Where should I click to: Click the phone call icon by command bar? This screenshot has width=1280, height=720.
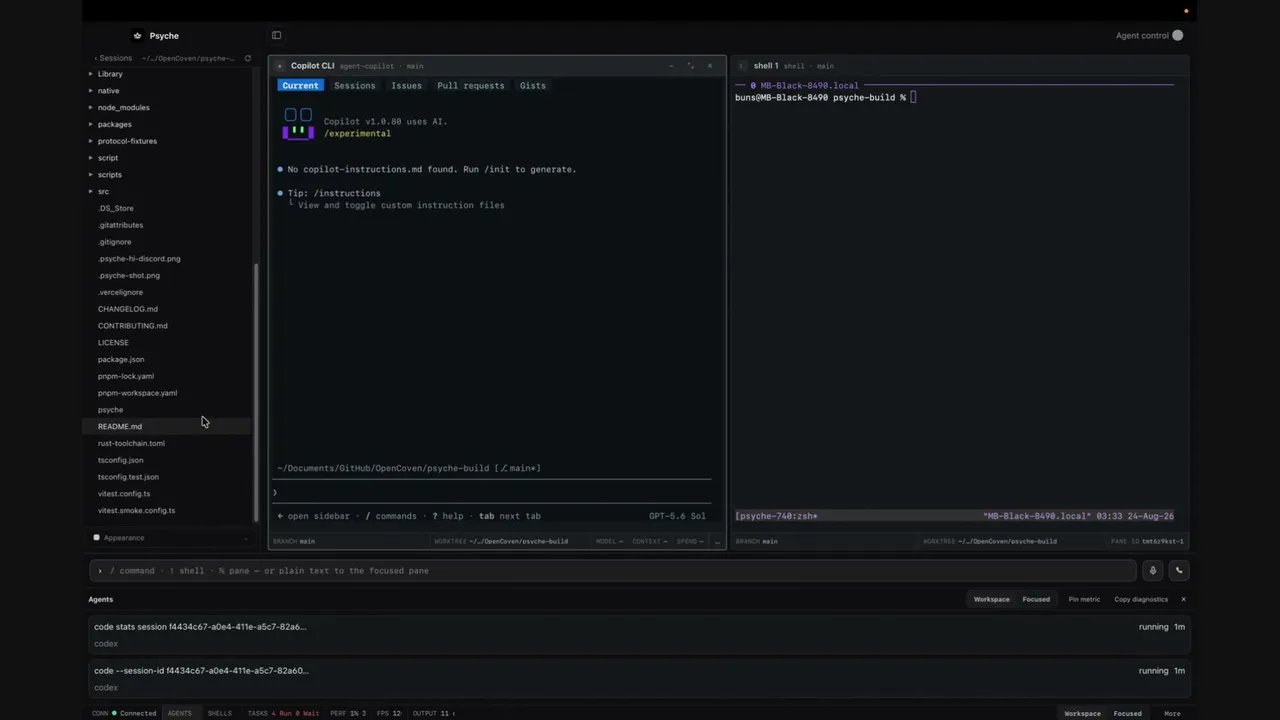pyautogui.click(x=1179, y=571)
